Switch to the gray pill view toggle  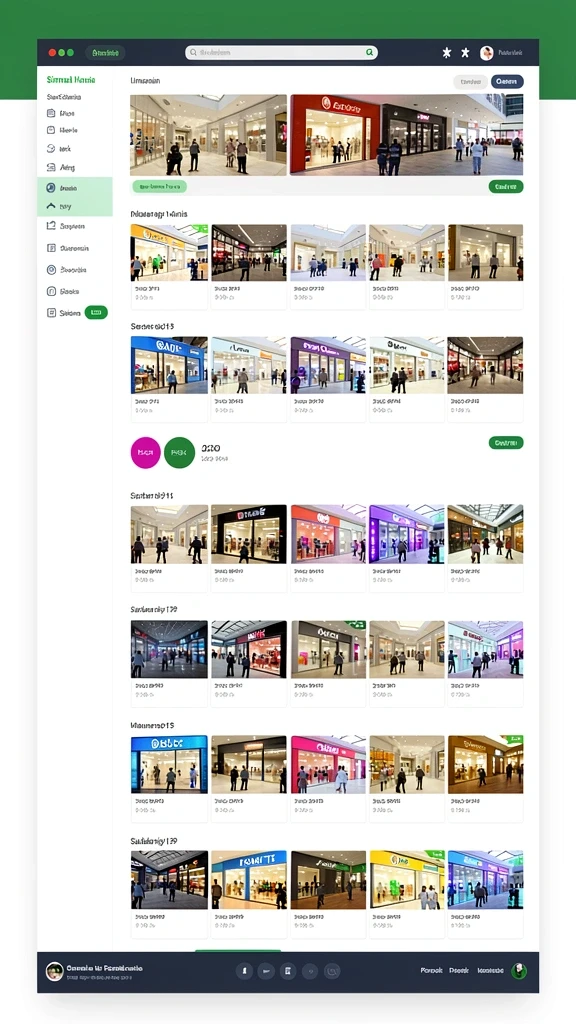(470, 82)
